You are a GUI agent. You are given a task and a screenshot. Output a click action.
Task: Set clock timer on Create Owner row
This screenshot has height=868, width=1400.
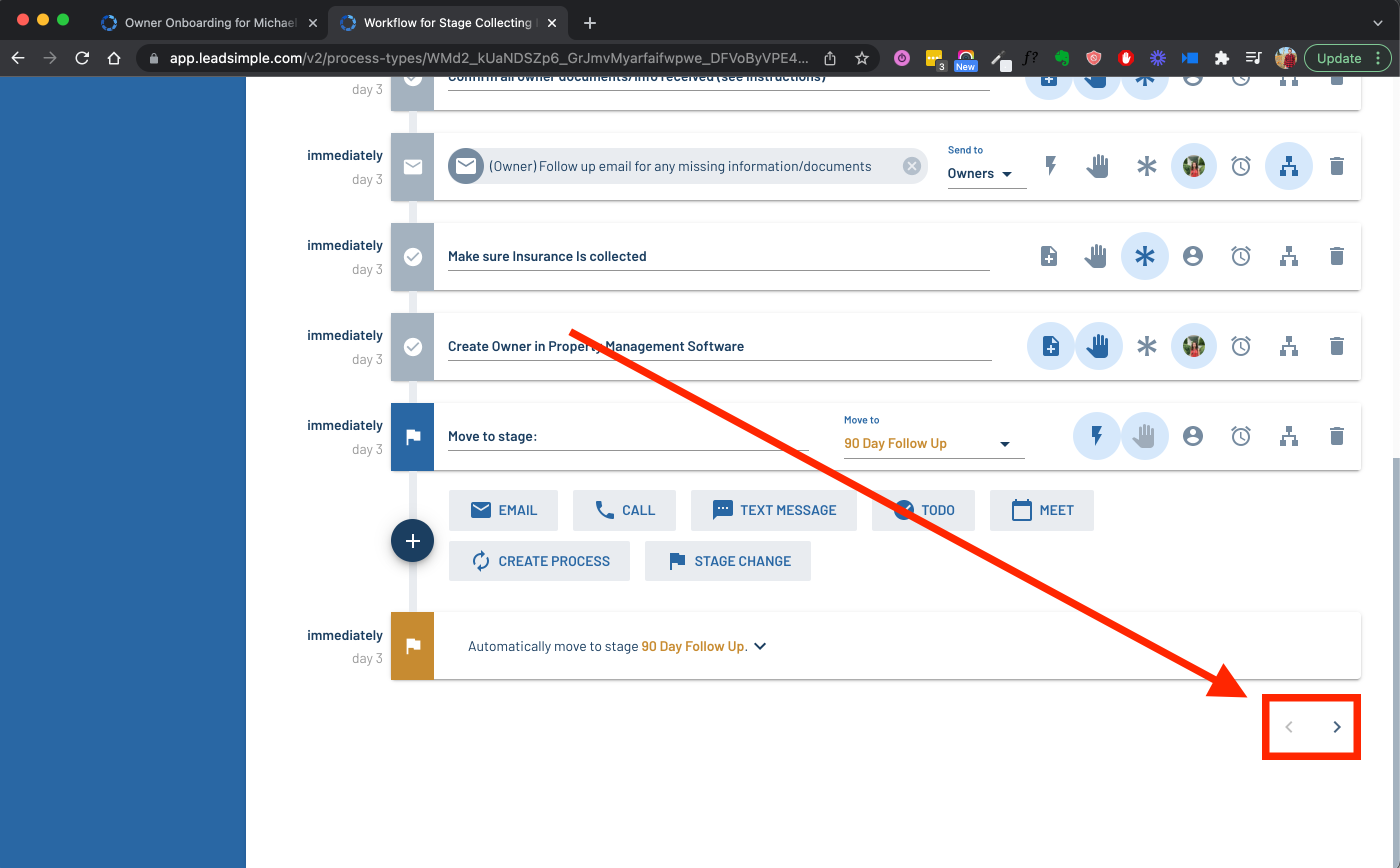(x=1241, y=346)
